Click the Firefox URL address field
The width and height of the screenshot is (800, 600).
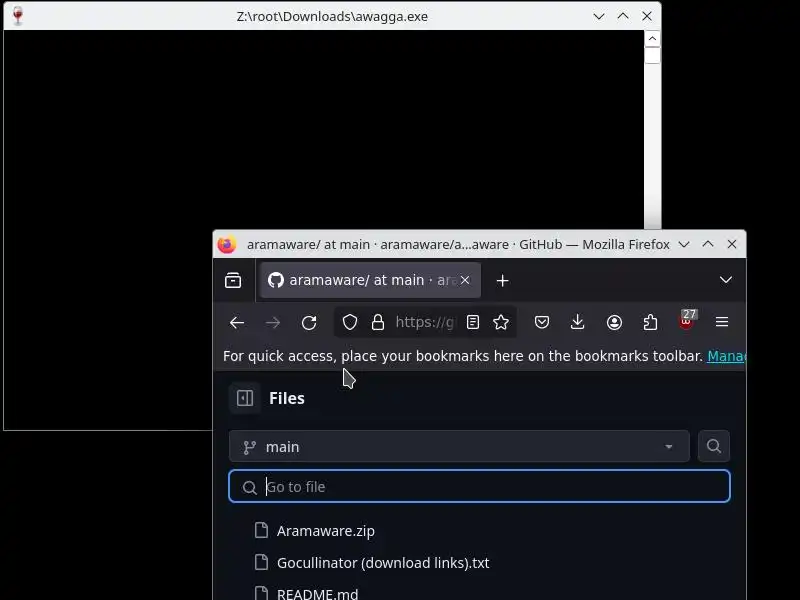click(x=426, y=322)
